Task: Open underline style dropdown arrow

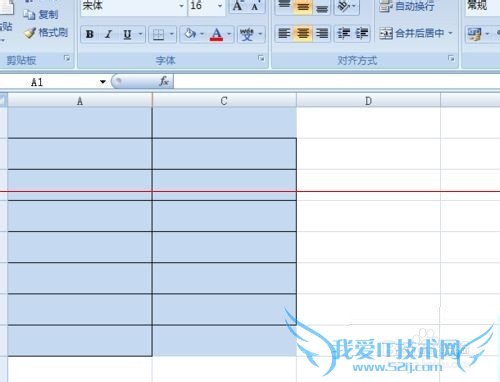Action: (140, 34)
